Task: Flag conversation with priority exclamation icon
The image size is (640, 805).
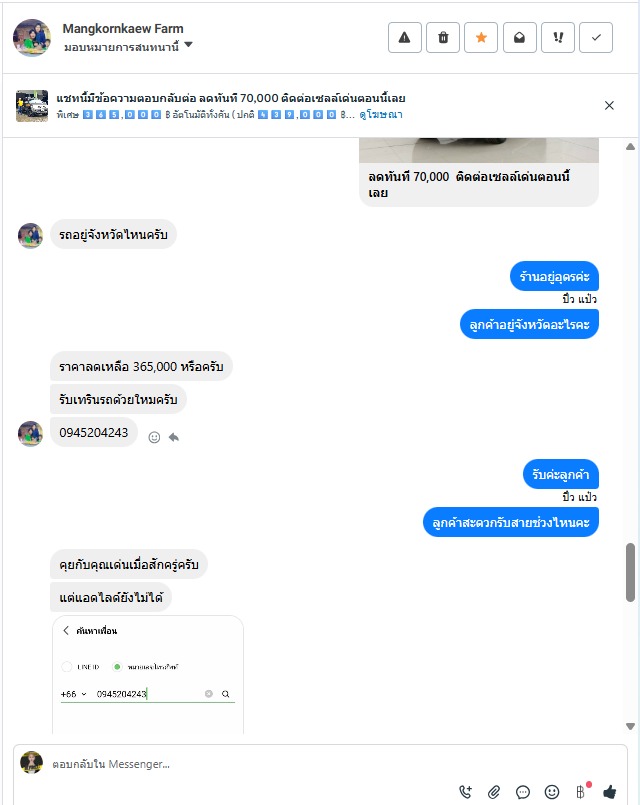Action: coord(558,37)
